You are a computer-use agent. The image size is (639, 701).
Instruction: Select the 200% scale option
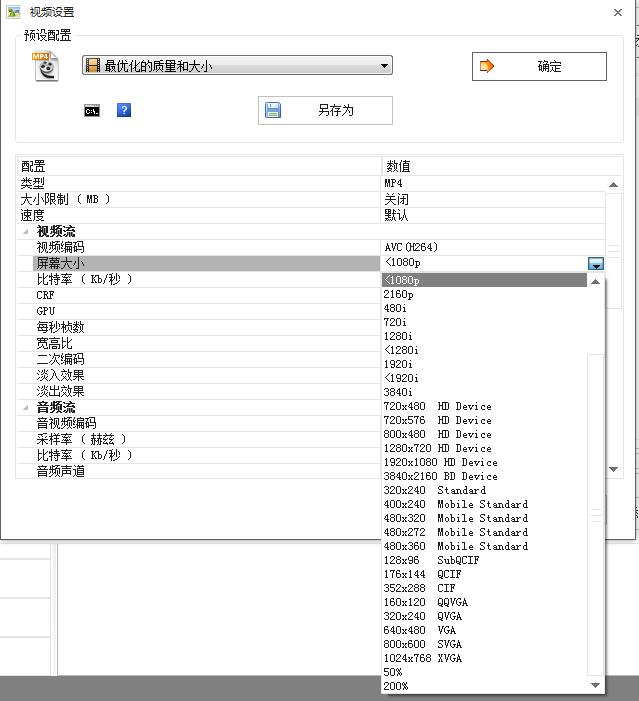click(396, 687)
